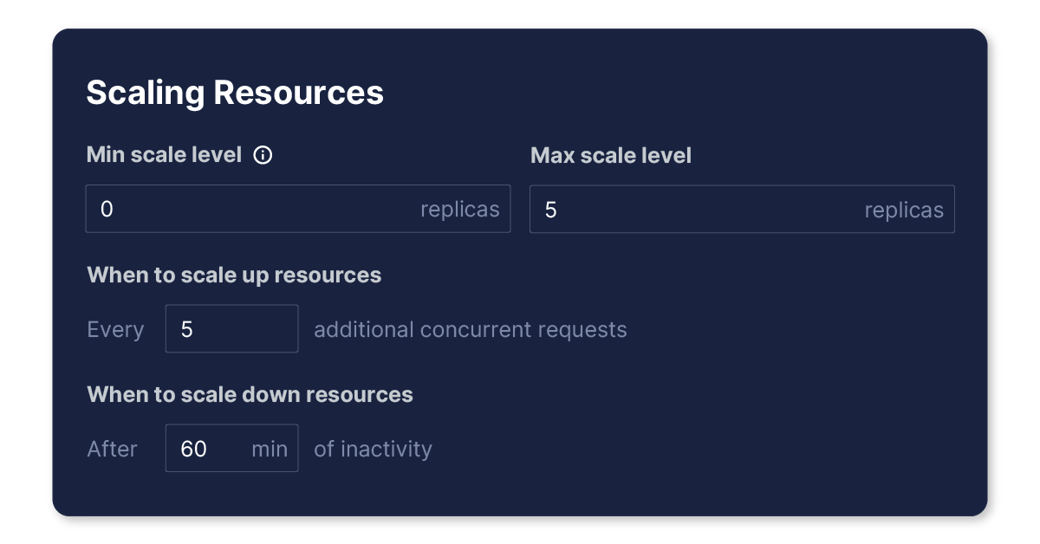
Task: Click 'additional concurrent requests' text
Action: pyautogui.click(x=470, y=330)
